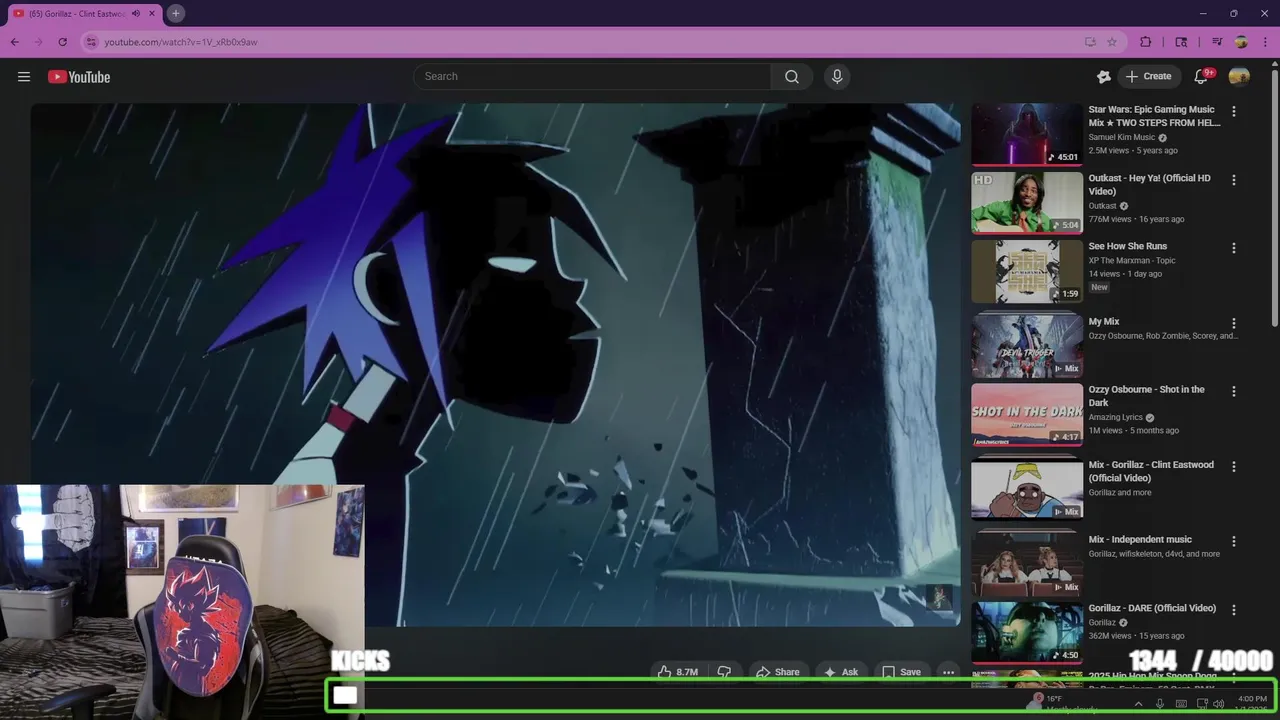View site information icon in address bar

tap(91, 42)
